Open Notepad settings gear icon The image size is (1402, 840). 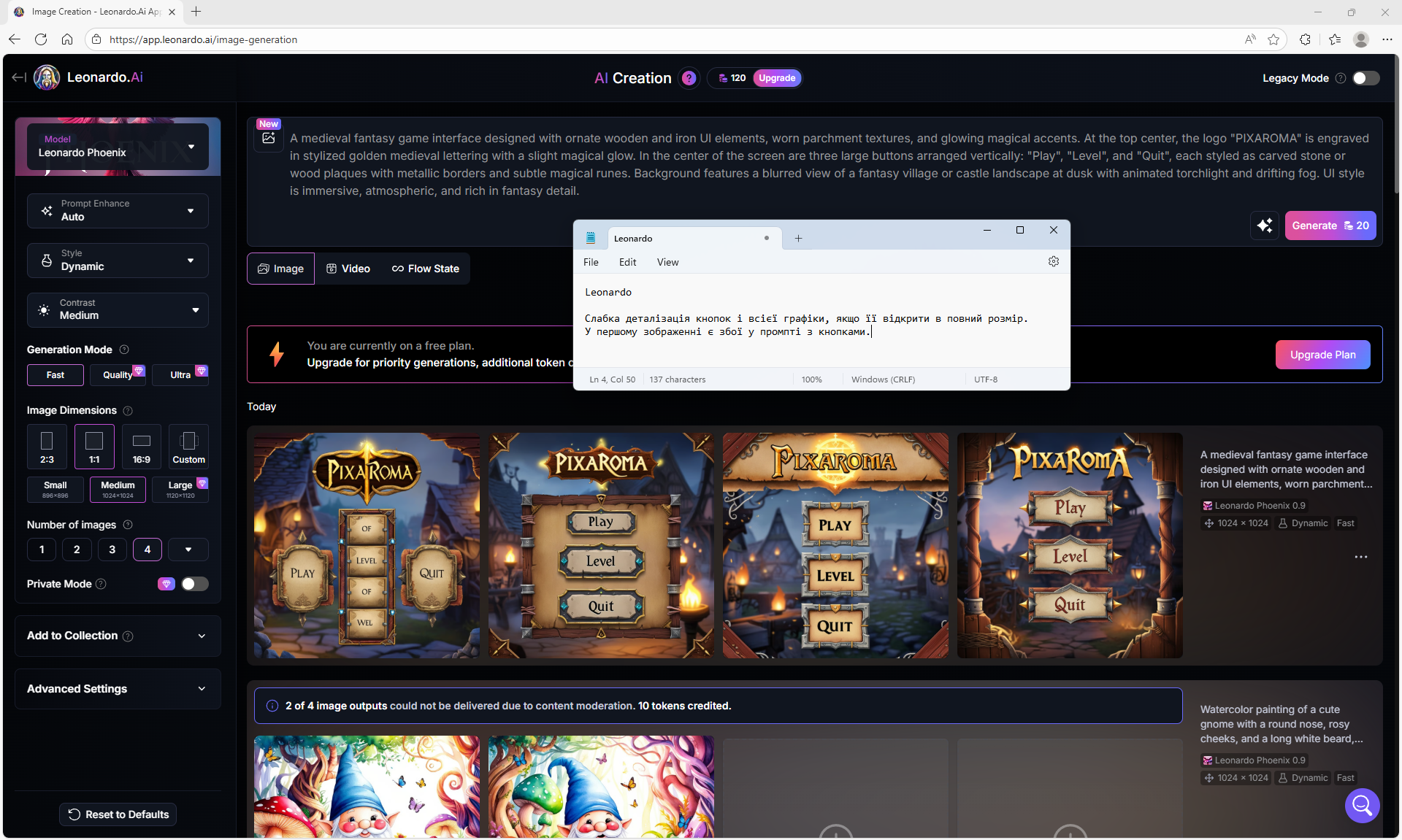coord(1053,261)
